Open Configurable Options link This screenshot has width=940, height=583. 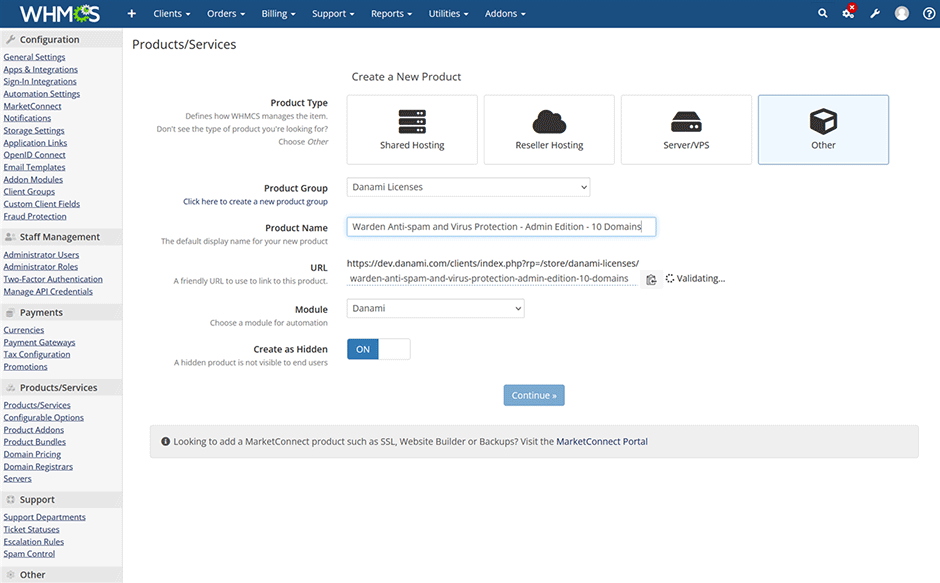pos(44,417)
